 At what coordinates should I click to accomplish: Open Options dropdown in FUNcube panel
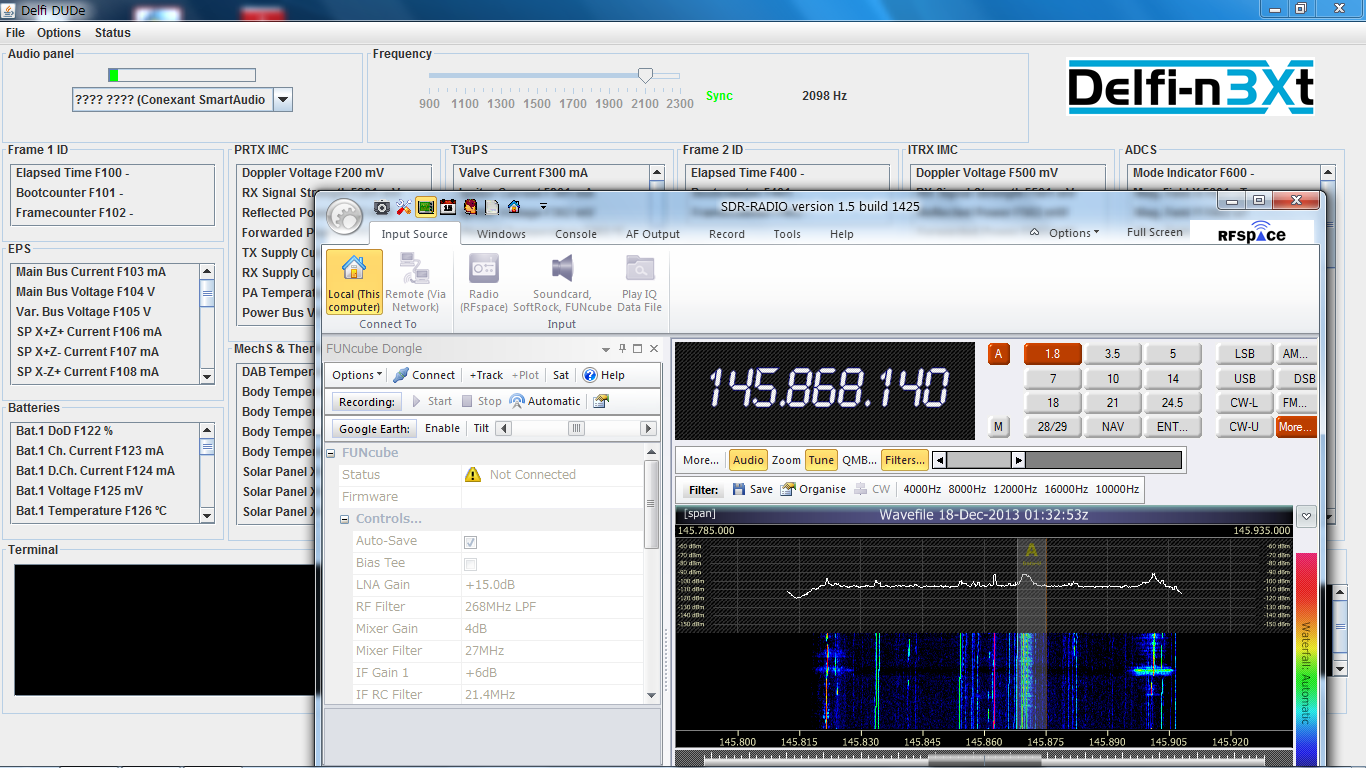[x=357, y=375]
